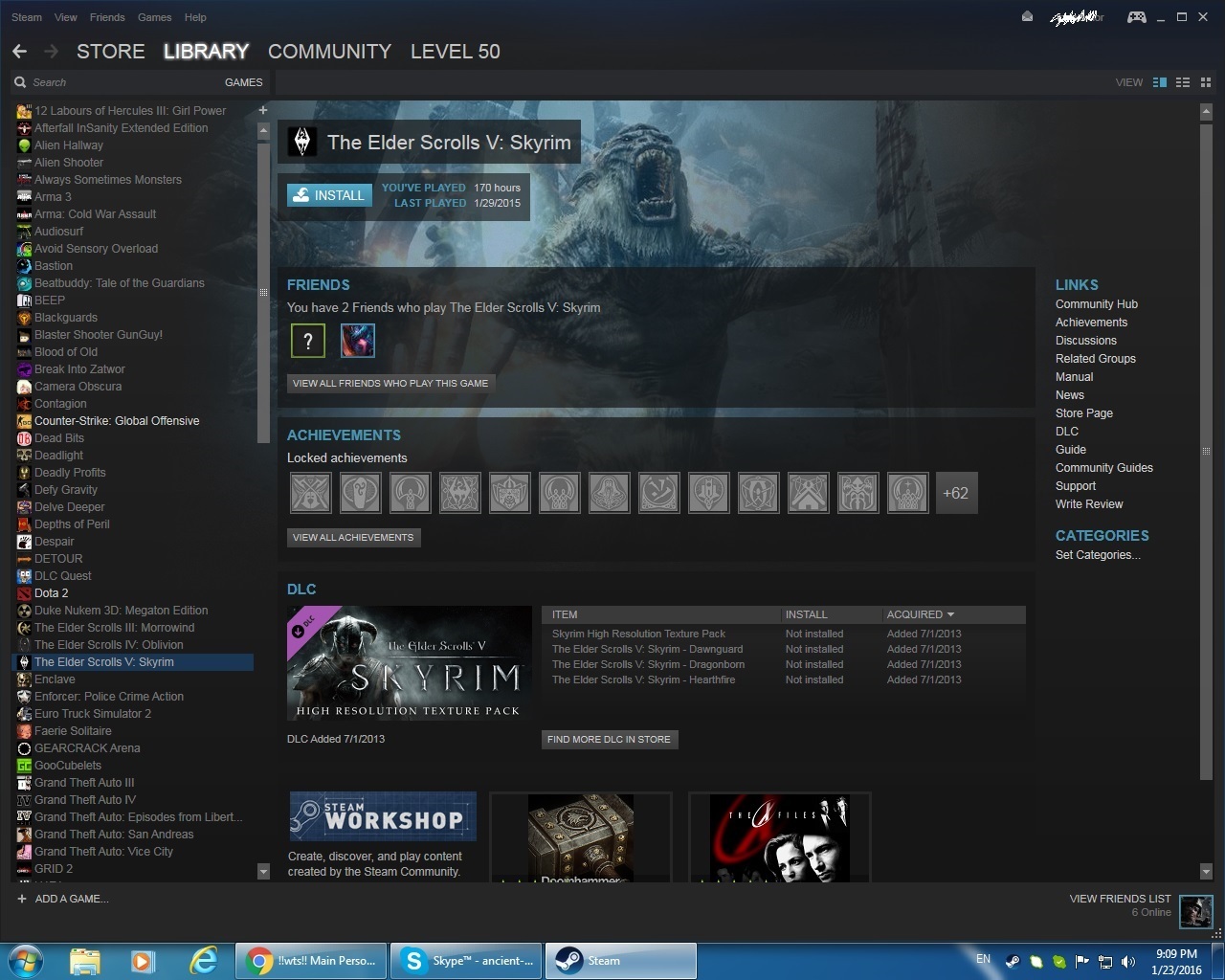Image resolution: width=1225 pixels, height=980 pixels.
Task: Go forward with the right arrow
Action: [x=52, y=52]
